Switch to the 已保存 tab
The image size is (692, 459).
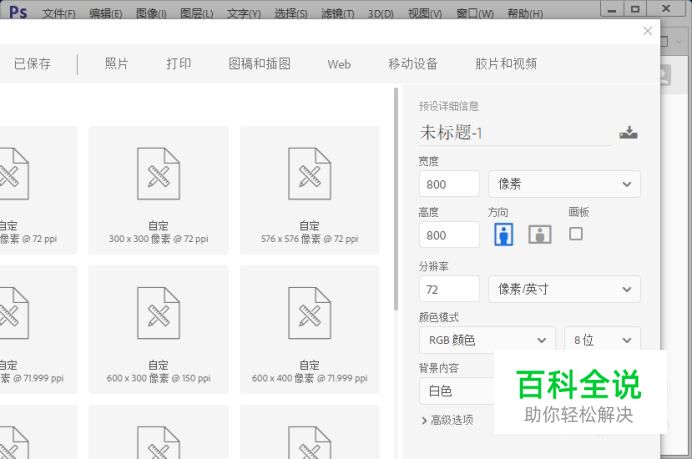32,64
